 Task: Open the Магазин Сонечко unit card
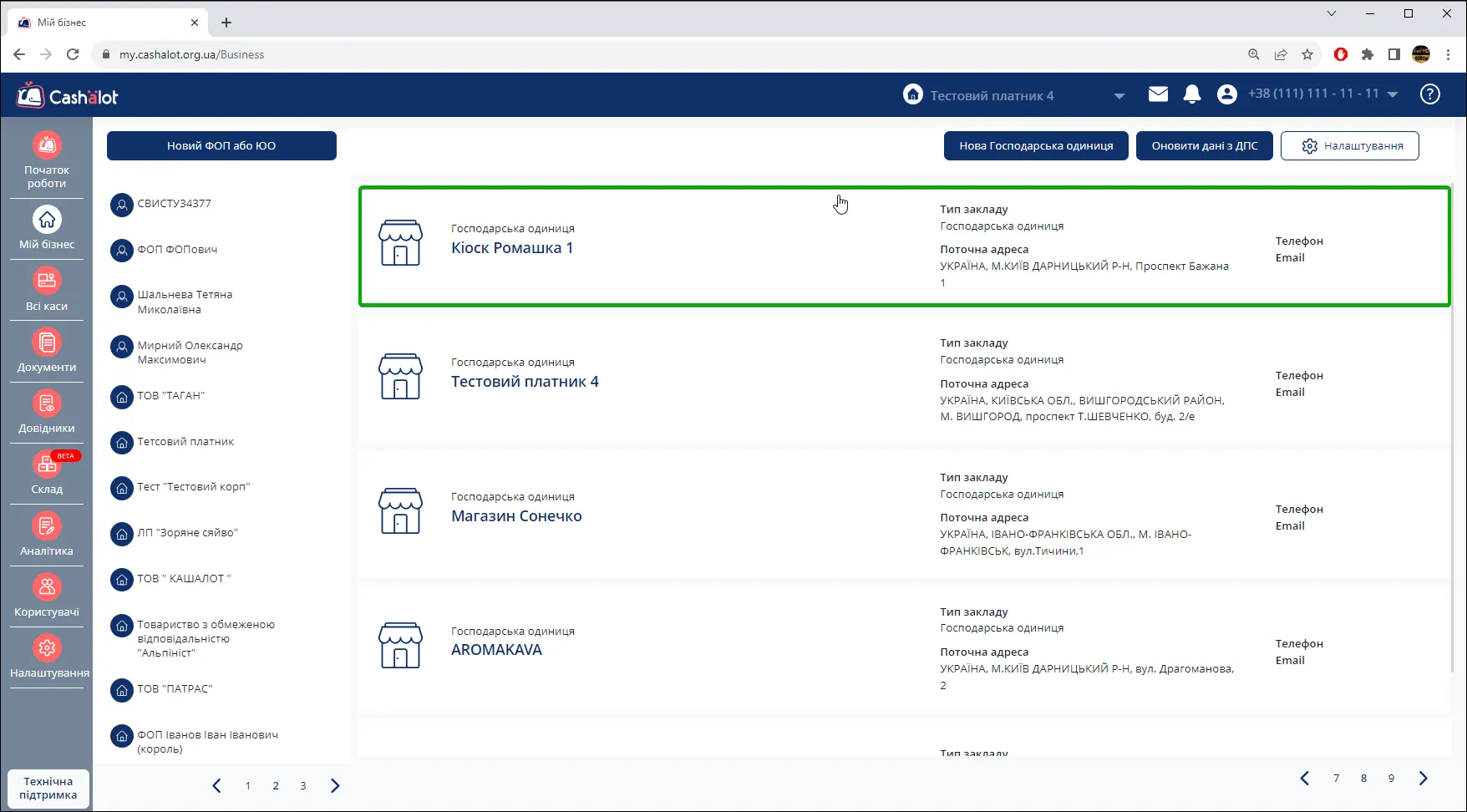905,514
